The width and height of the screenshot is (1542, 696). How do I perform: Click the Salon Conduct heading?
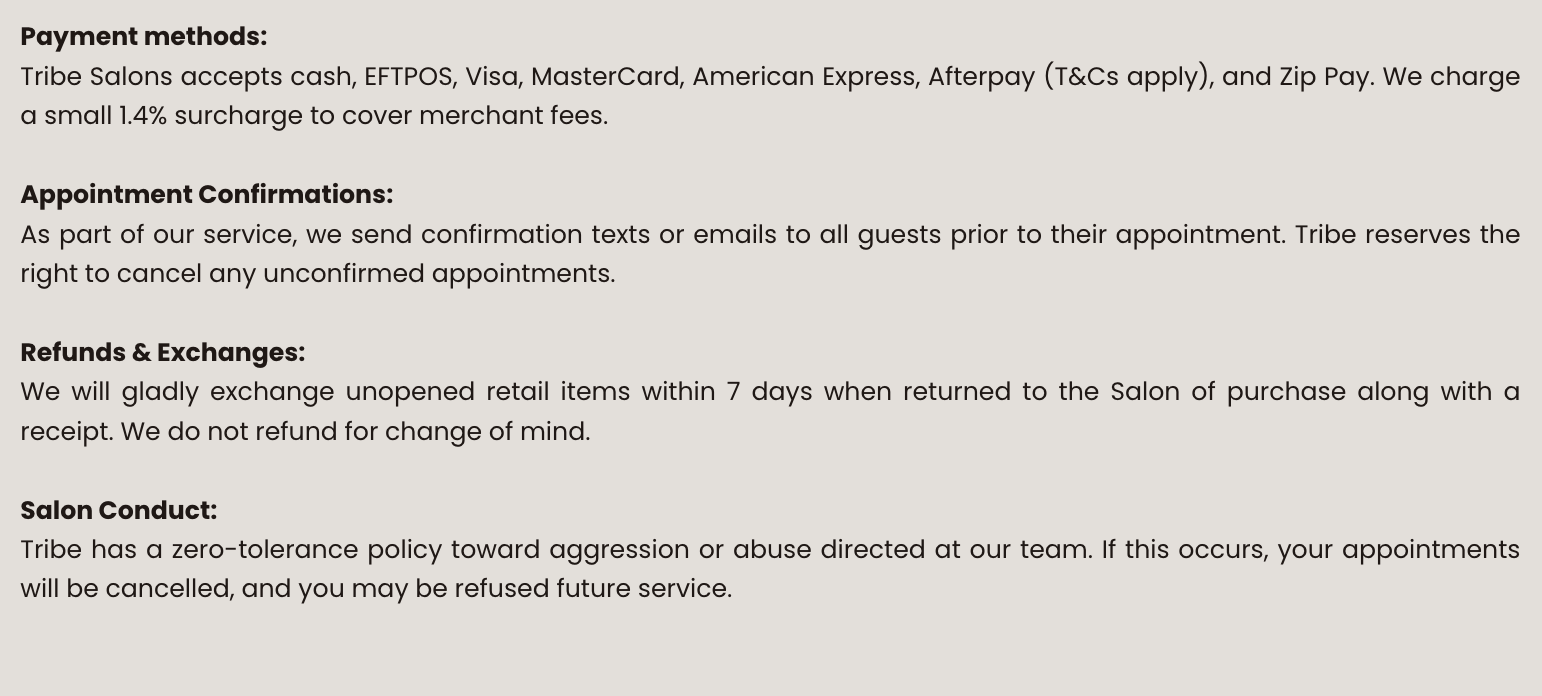tap(118, 511)
